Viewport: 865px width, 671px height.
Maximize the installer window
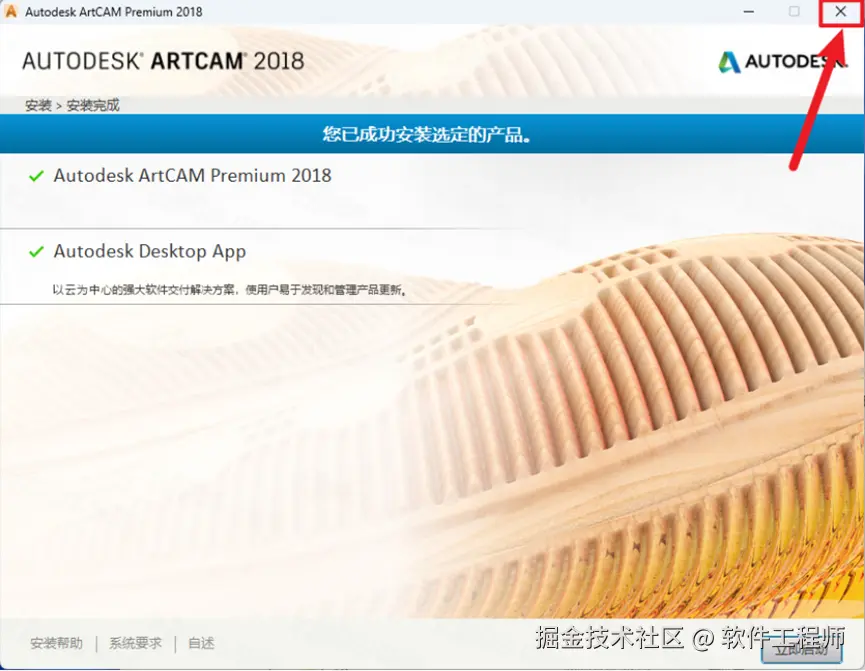click(794, 12)
